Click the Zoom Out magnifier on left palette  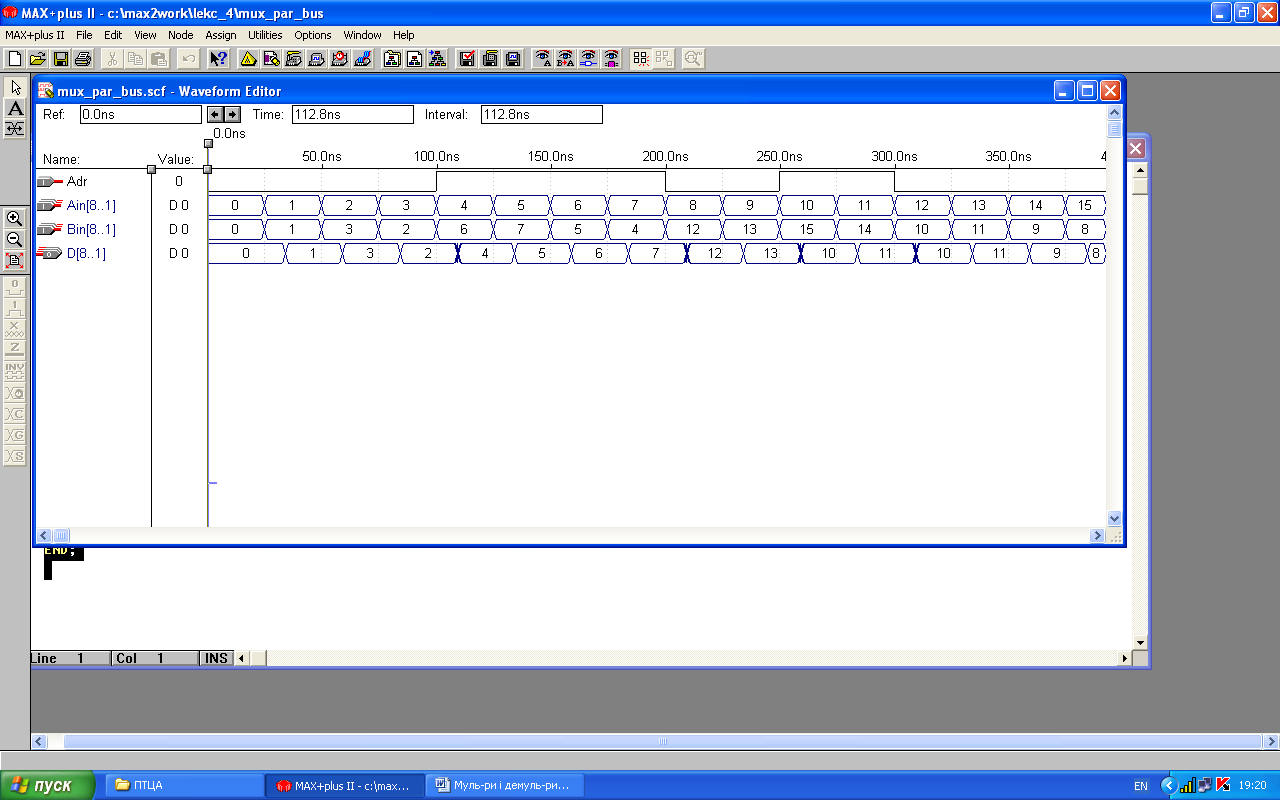click(x=15, y=239)
